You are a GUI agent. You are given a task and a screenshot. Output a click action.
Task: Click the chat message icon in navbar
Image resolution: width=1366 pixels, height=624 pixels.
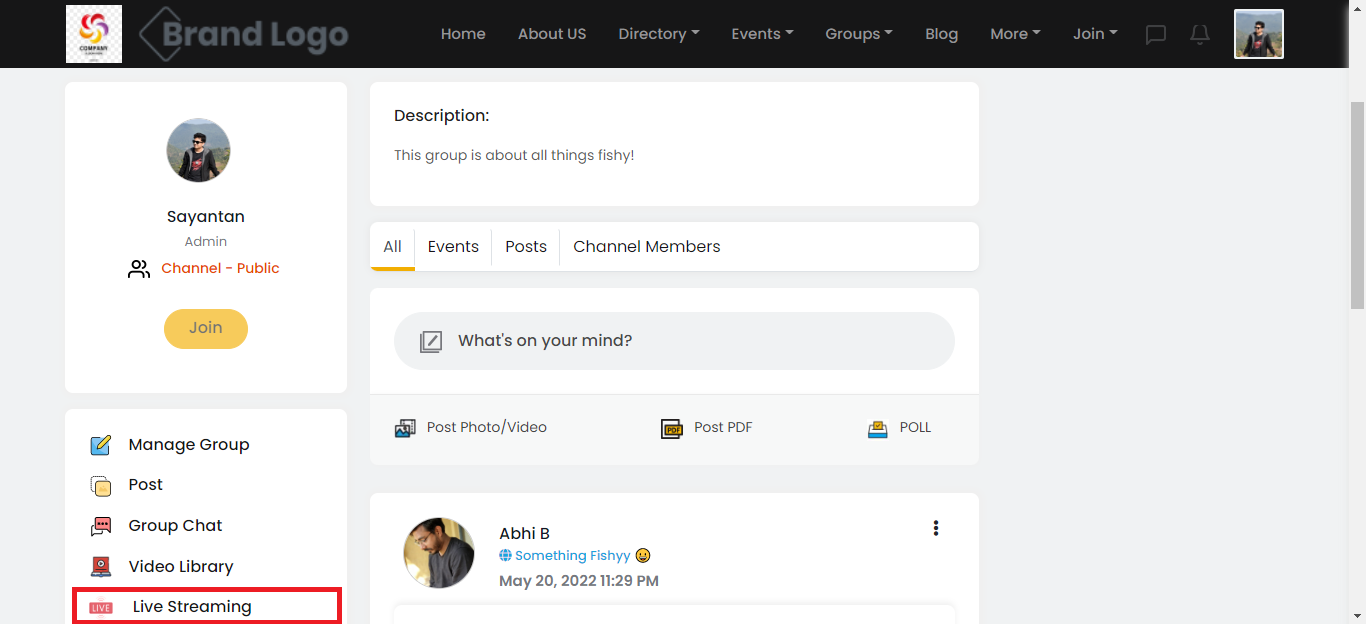[1156, 35]
